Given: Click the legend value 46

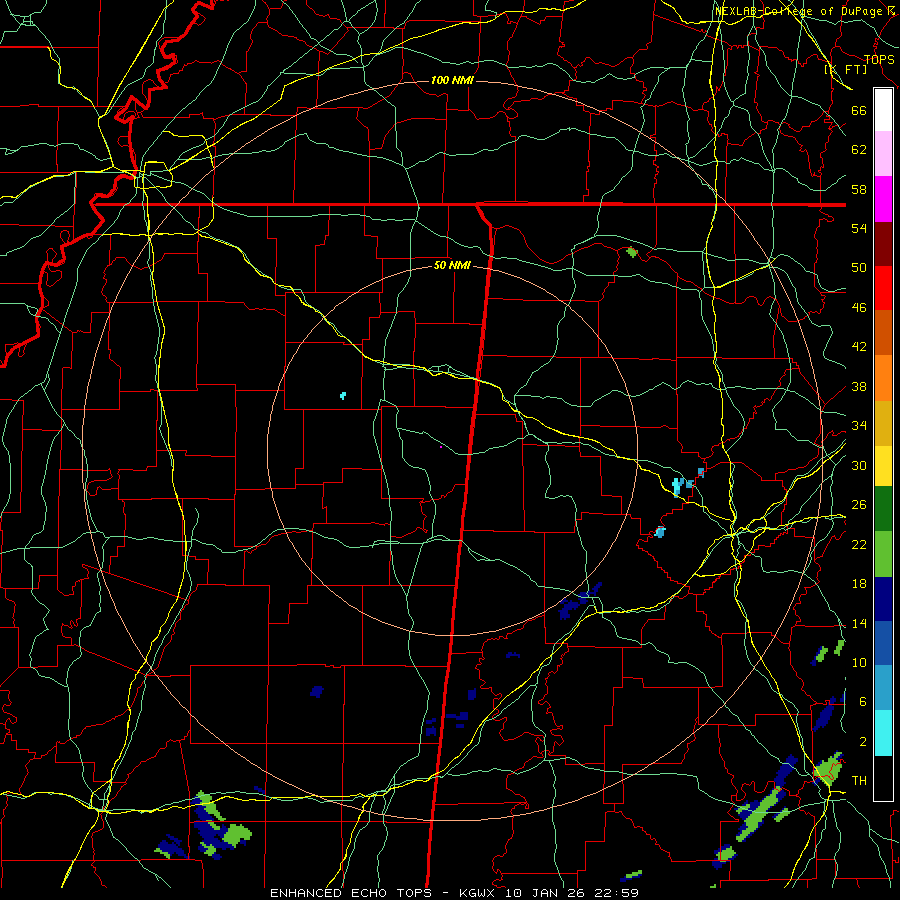Looking at the screenshot, I should point(859,308).
